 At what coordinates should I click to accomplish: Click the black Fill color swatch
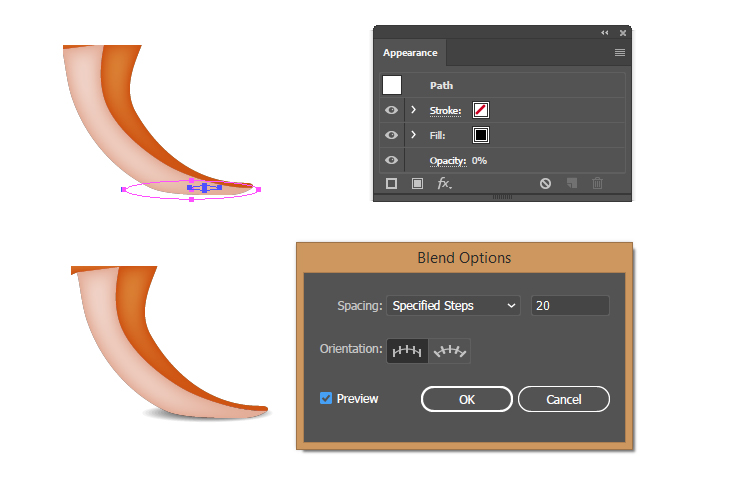click(481, 135)
